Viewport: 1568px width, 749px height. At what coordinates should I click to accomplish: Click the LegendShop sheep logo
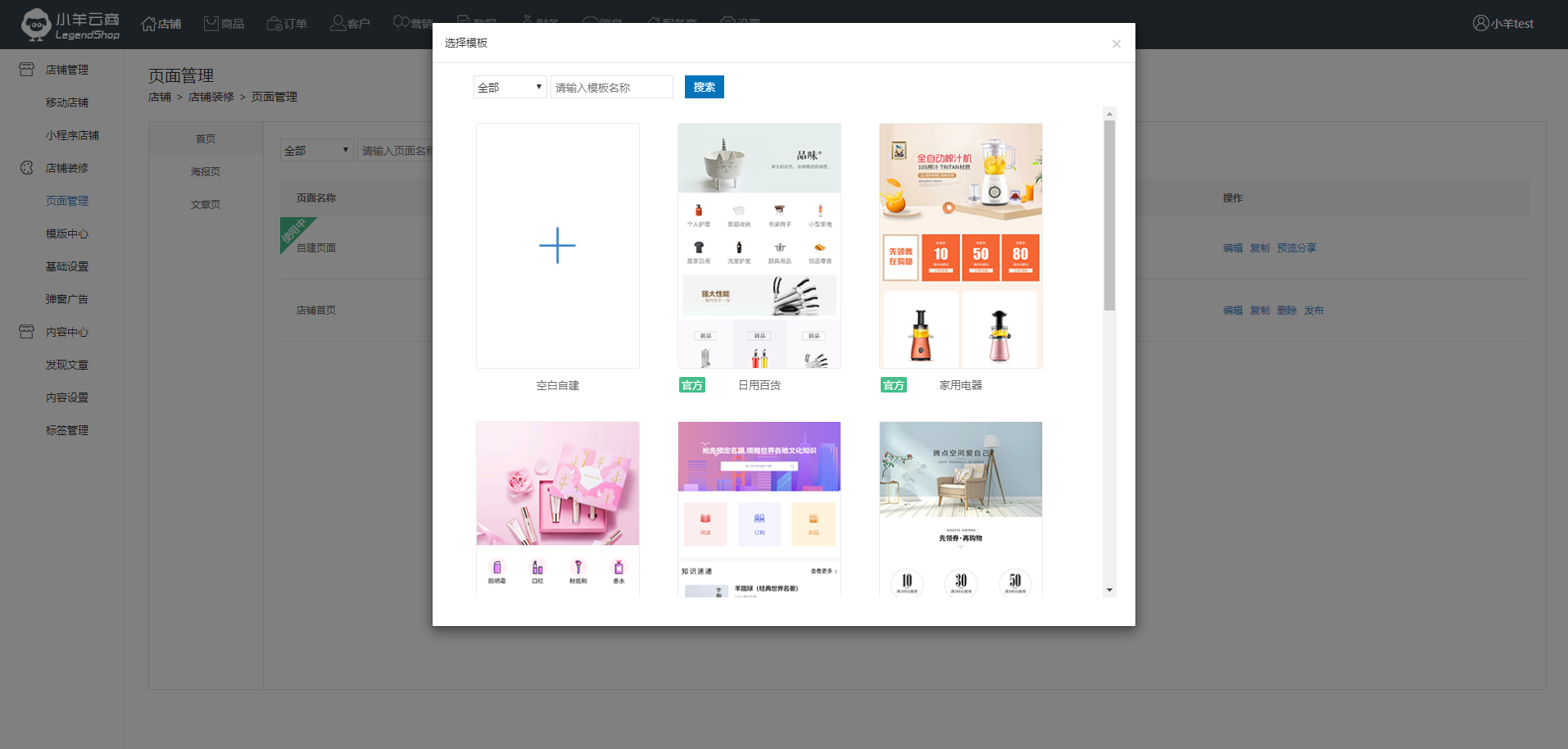click(x=36, y=25)
